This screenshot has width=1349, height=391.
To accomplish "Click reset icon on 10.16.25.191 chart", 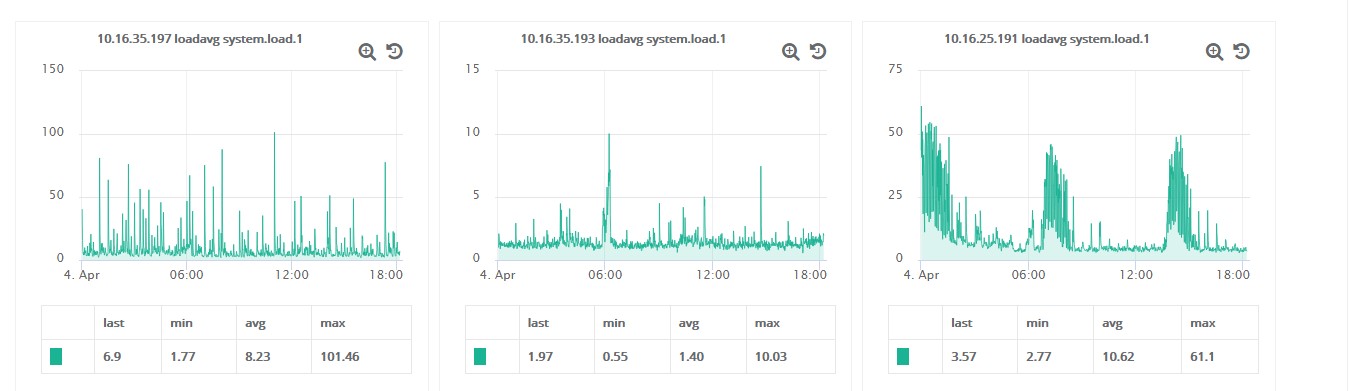I will click(x=1241, y=52).
